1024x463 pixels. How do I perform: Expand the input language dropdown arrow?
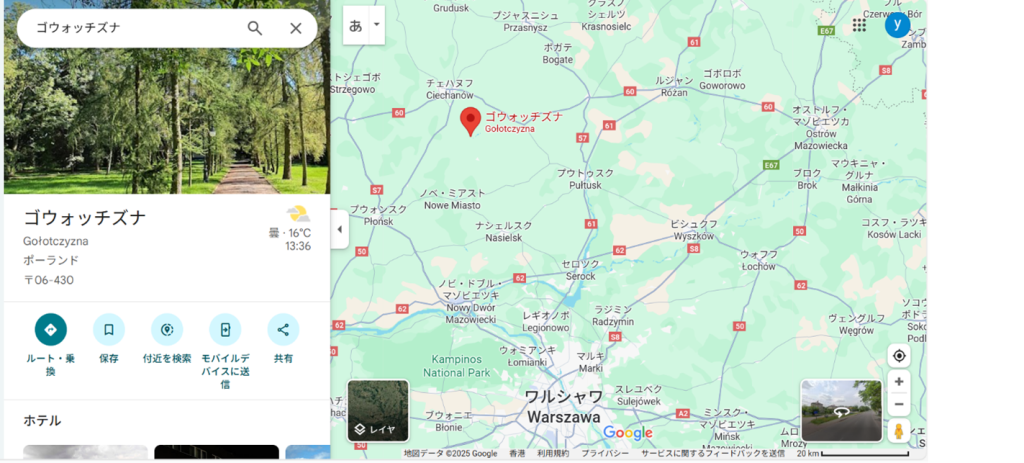coord(377,25)
